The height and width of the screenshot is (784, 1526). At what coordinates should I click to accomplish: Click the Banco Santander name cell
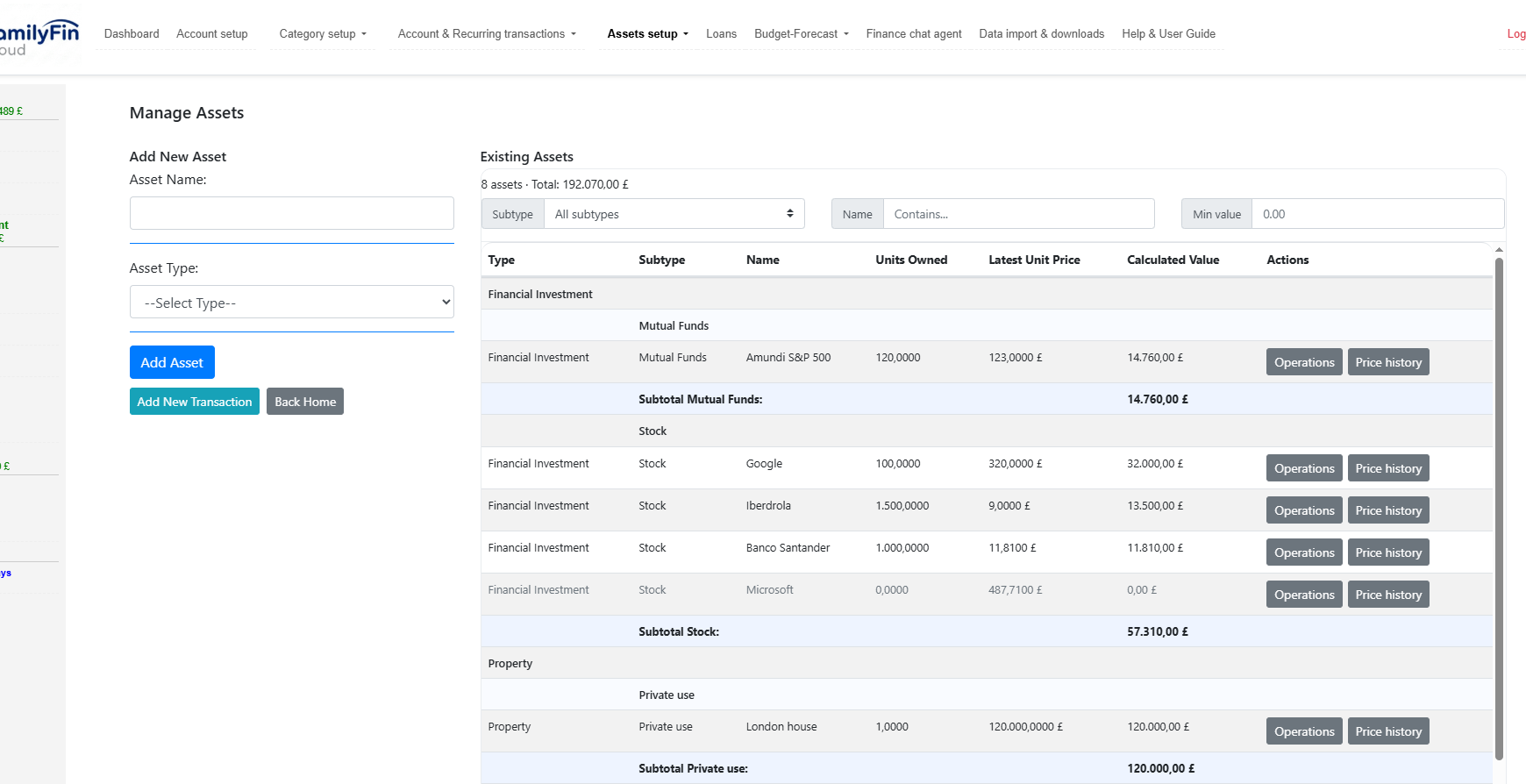788,548
